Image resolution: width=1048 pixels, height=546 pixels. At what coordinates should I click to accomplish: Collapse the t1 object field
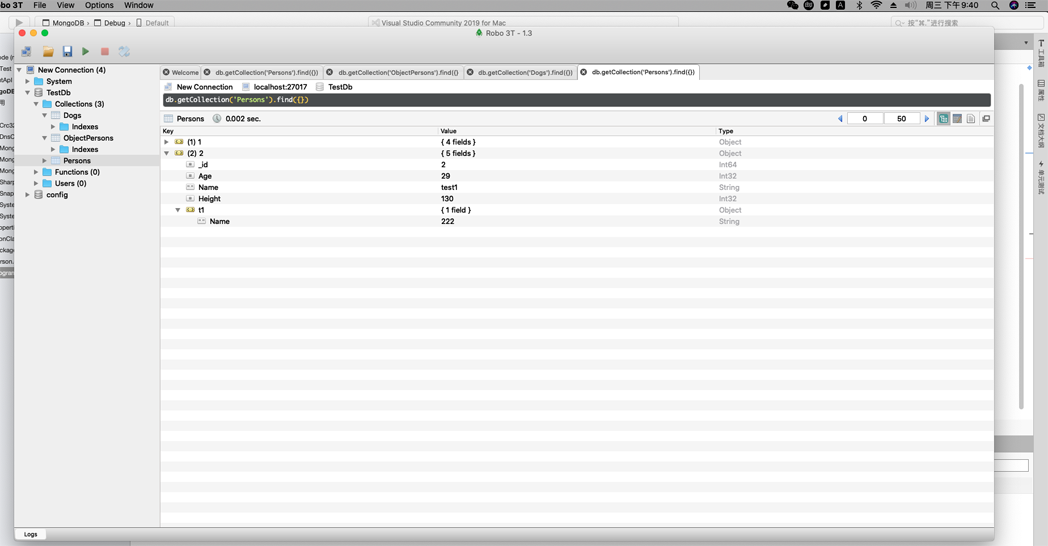click(x=178, y=210)
